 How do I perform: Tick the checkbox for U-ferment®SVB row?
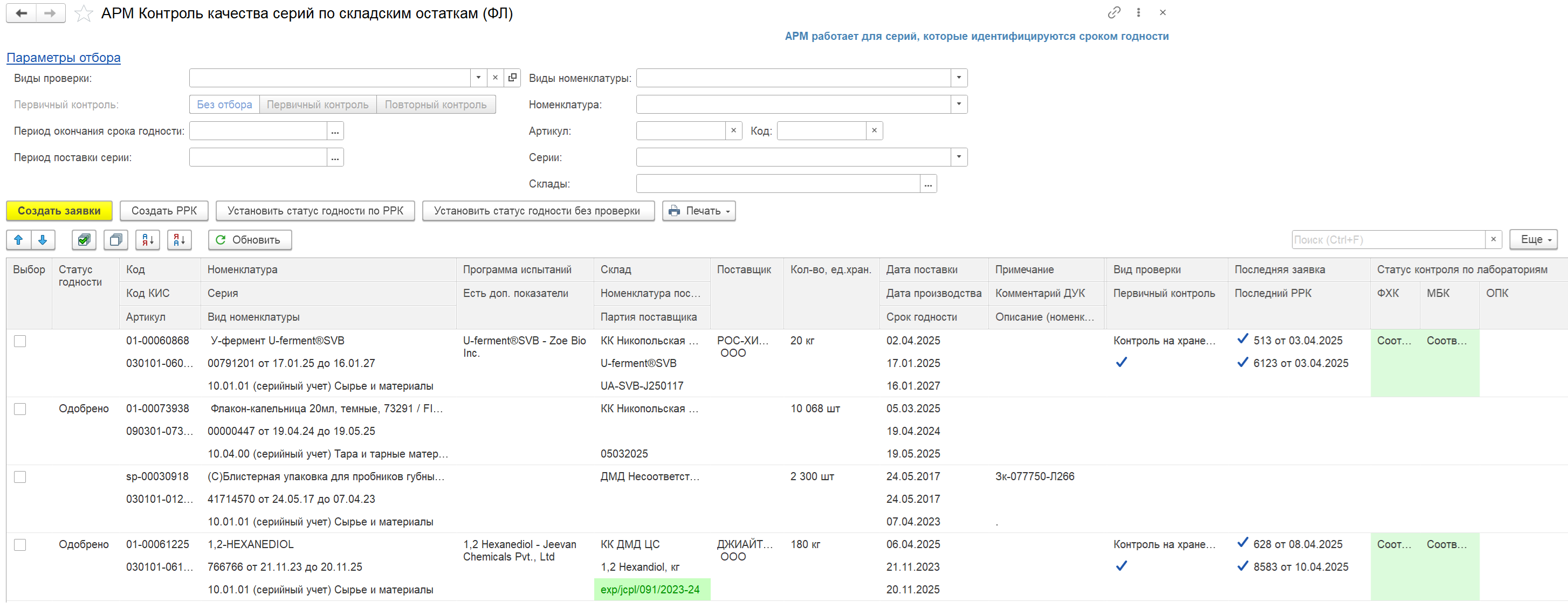tap(20, 341)
